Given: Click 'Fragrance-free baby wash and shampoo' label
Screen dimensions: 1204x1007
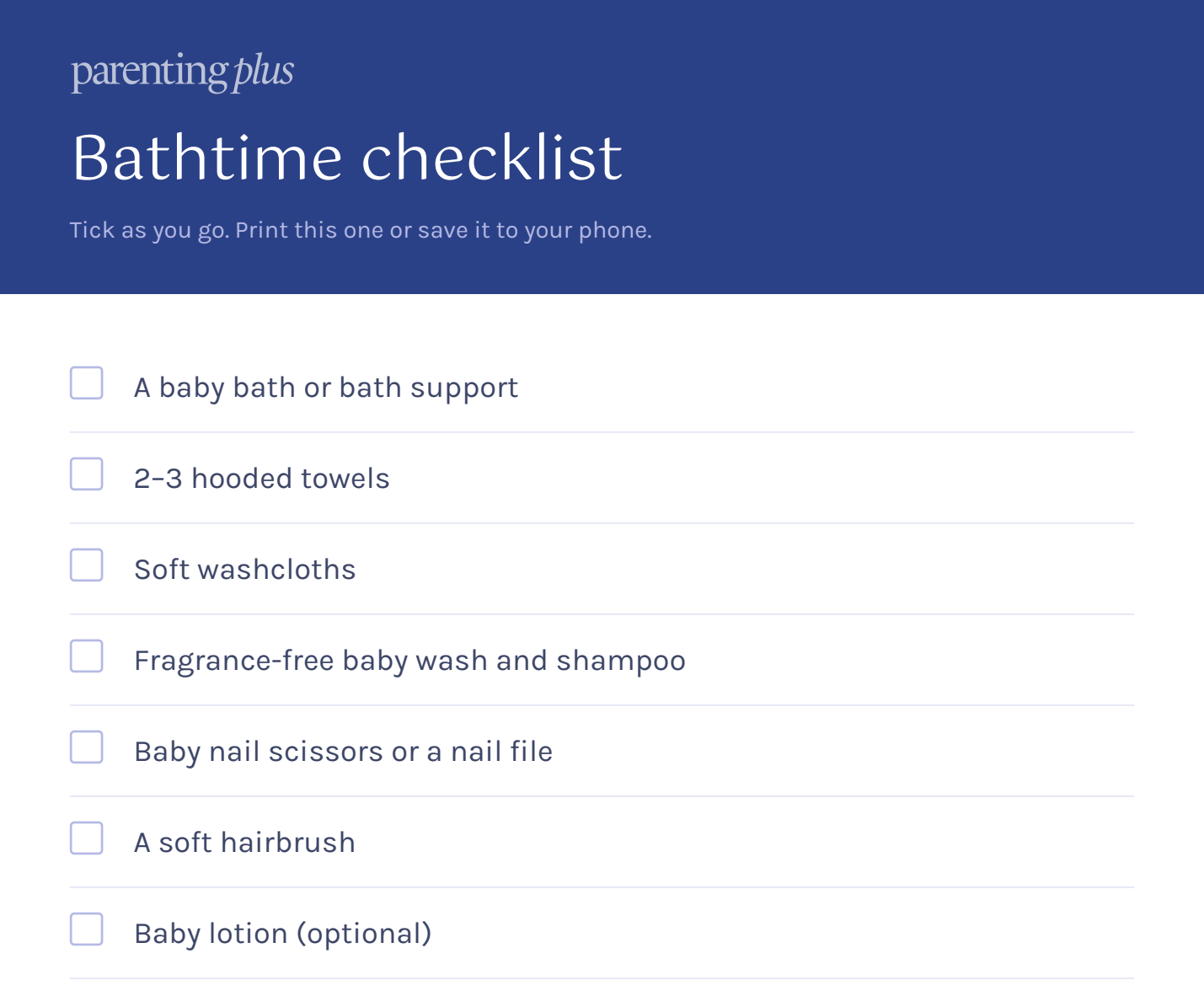Looking at the screenshot, I should click(x=410, y=661).
